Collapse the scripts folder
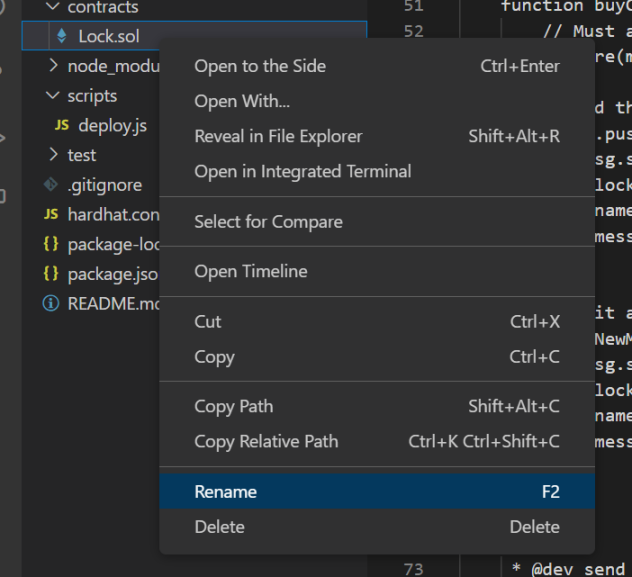Screen dimensions: 632x577 53,96
